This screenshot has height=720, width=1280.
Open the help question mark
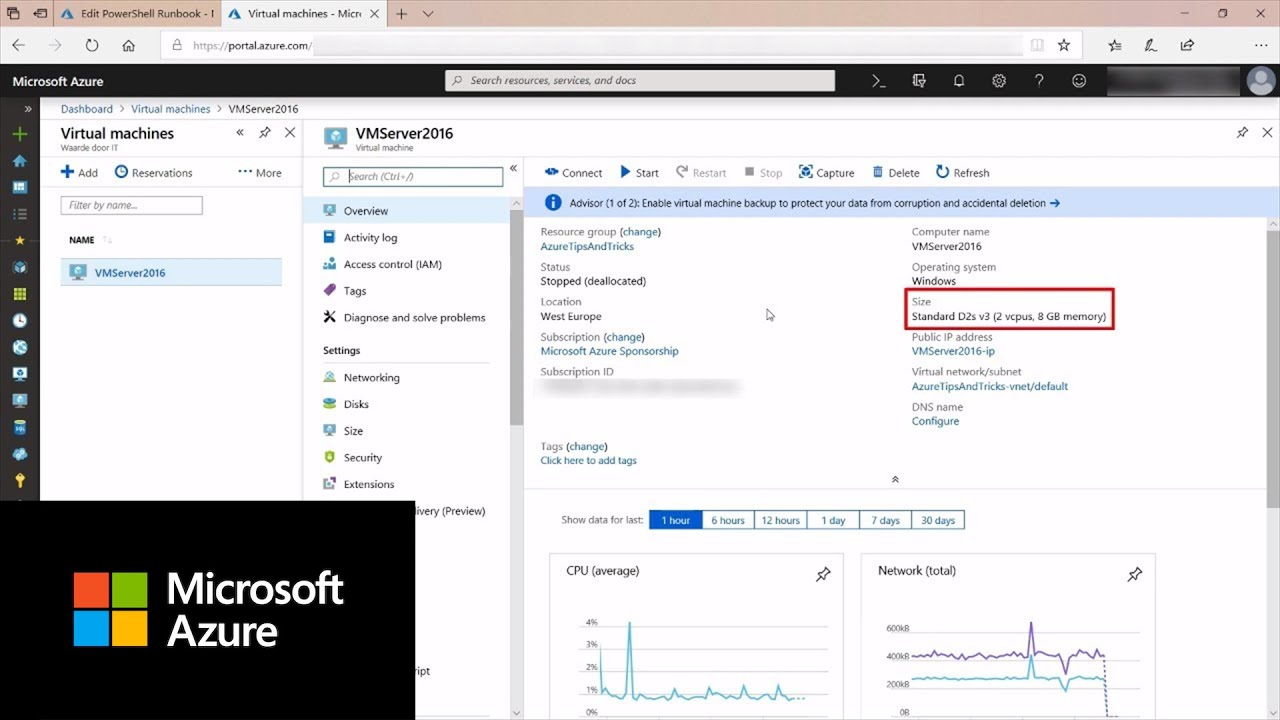1039,81
